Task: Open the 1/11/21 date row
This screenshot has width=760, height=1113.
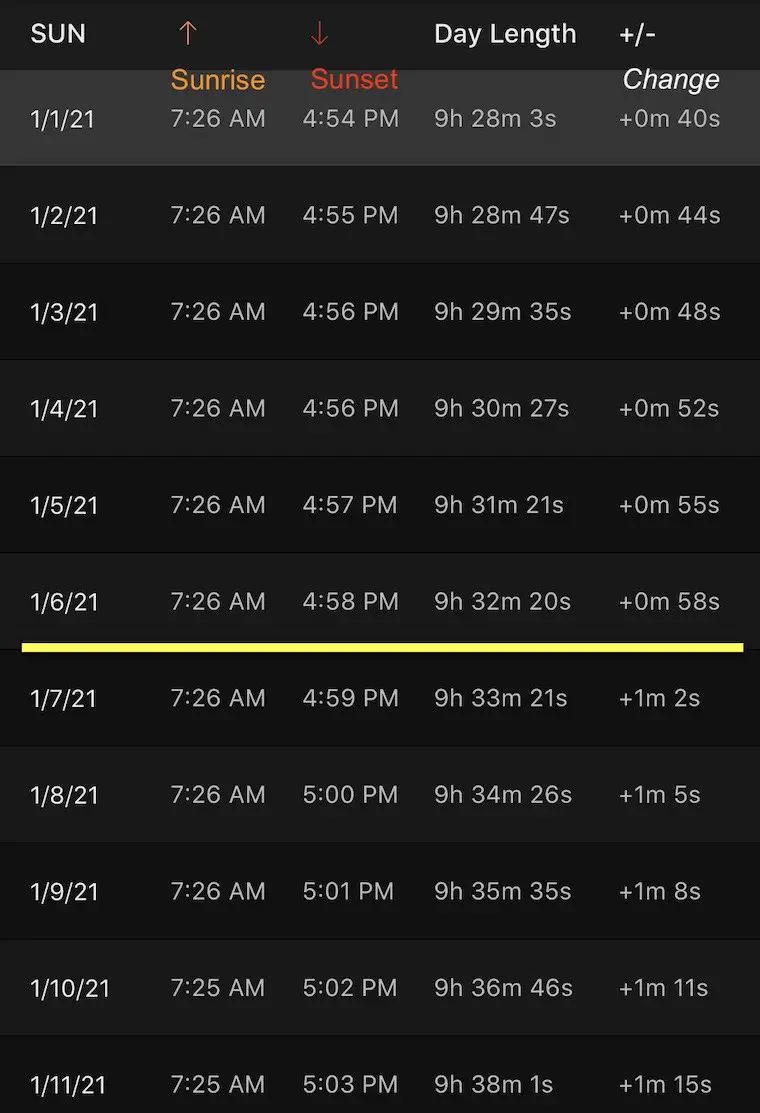Action: [x=380, y=1075]
